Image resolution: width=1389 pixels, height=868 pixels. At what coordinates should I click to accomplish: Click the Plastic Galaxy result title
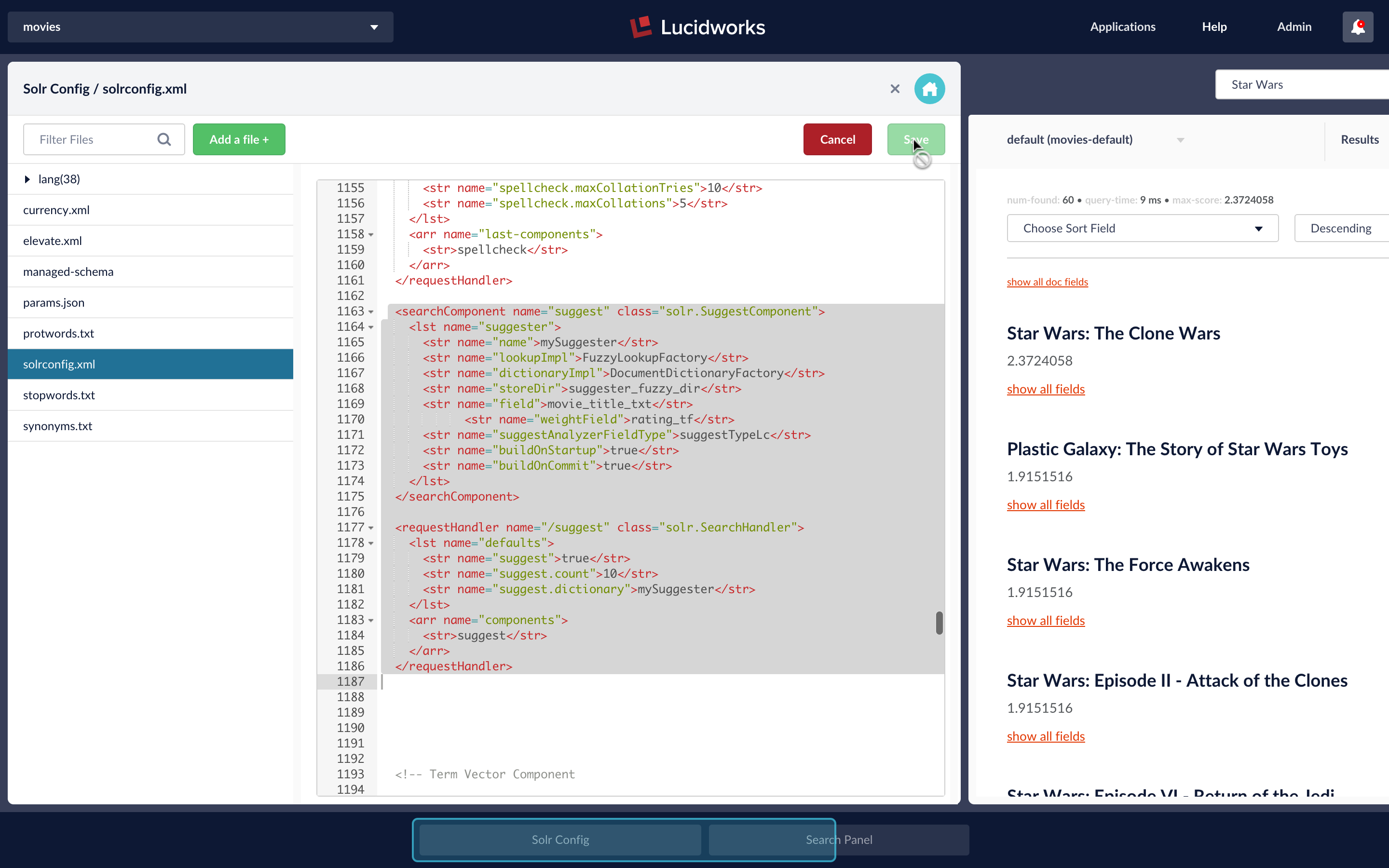click(1177, 449)
